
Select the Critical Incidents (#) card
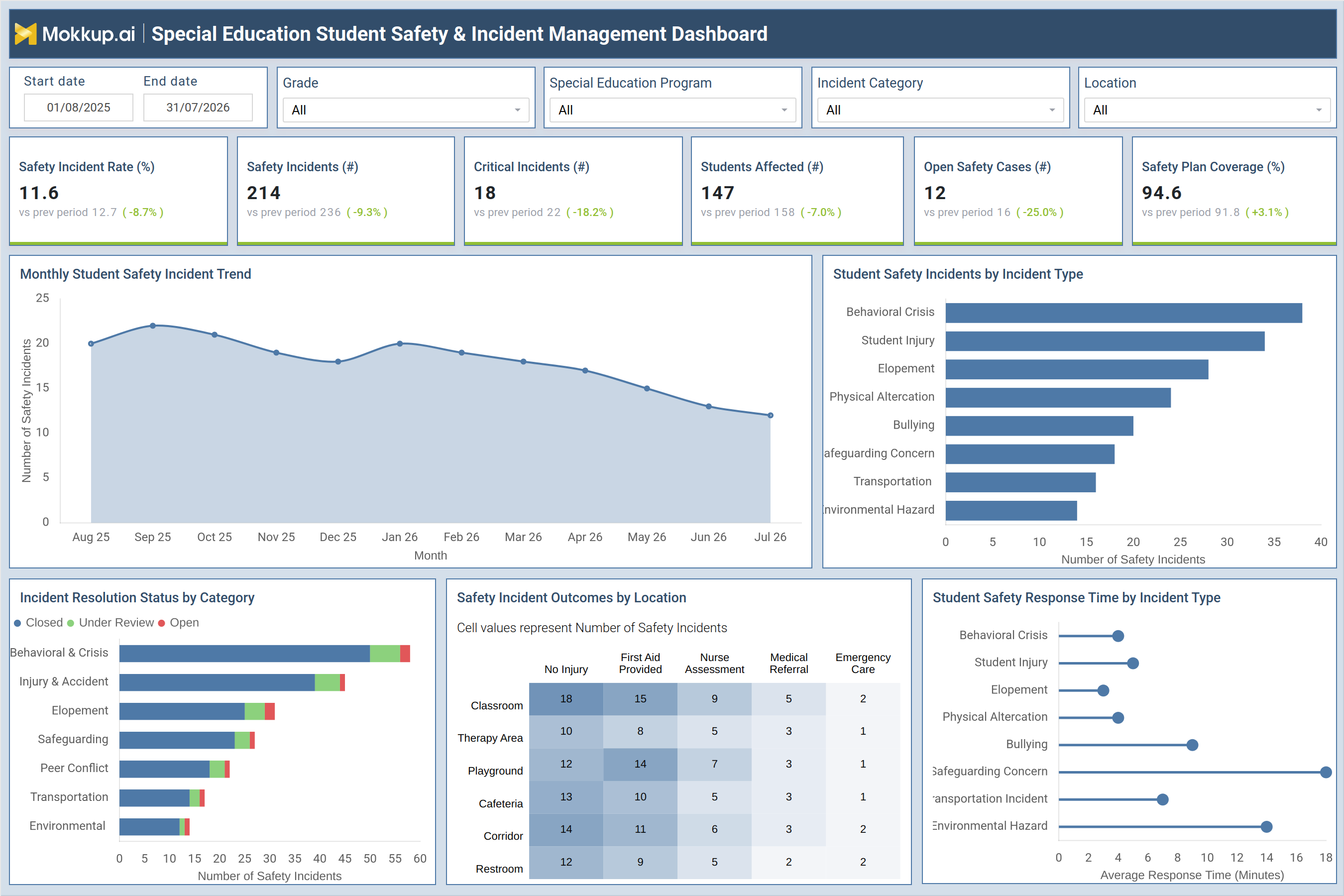point(573,191)
